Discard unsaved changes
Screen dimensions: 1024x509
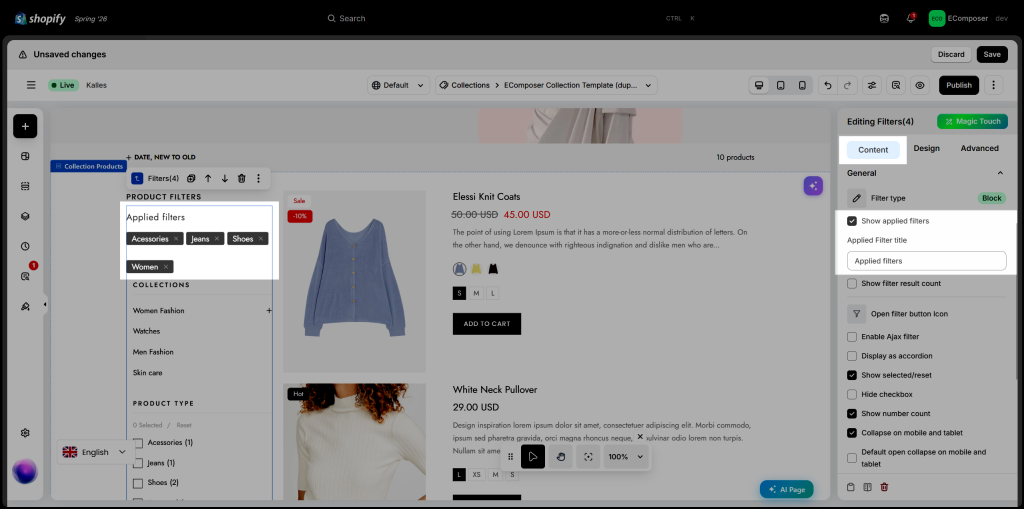[951, 54]
